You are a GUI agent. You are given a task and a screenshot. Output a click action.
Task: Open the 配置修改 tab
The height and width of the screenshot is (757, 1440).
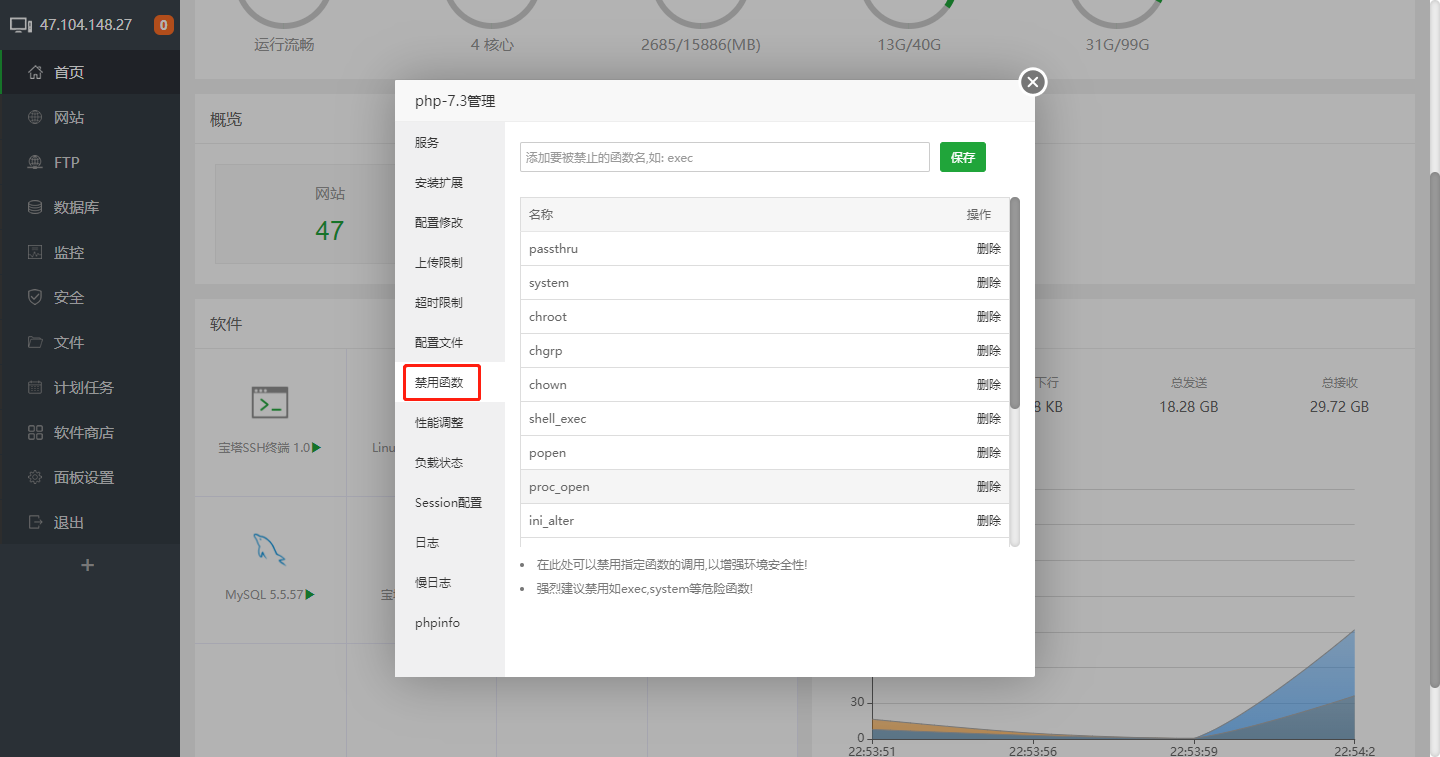(439, 223)
